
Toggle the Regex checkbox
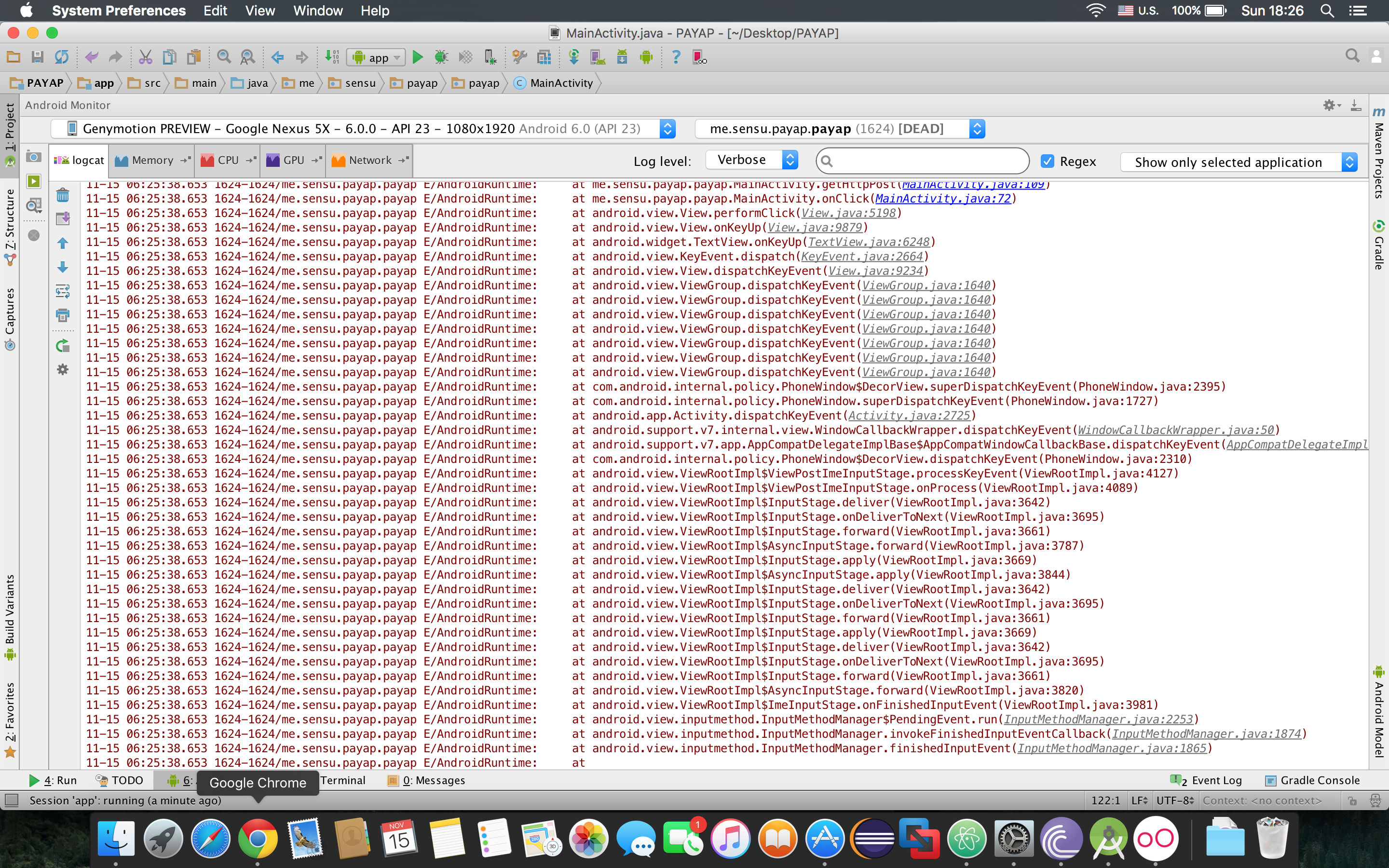(1048, 162)
